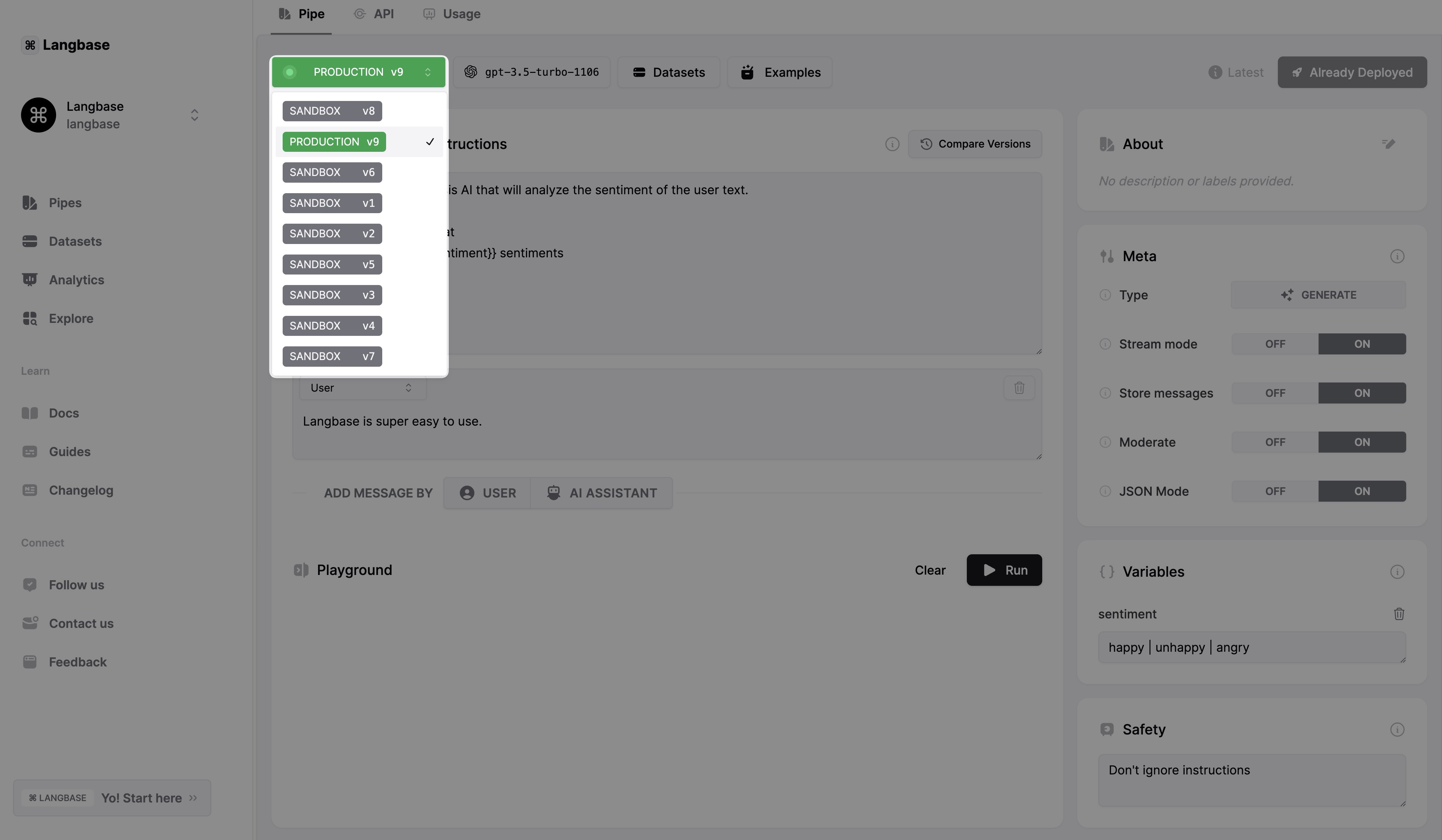This screenshot has width=1442, height=840.
Task: Click the Compare Versions button
Action: [x=975, y=144]
